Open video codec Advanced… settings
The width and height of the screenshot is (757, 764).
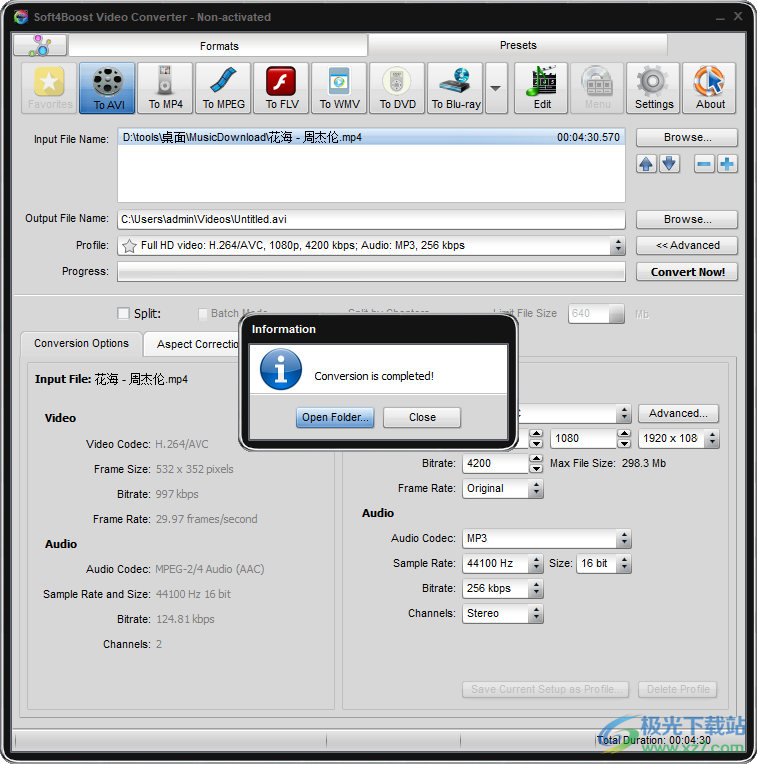[678, 414]
